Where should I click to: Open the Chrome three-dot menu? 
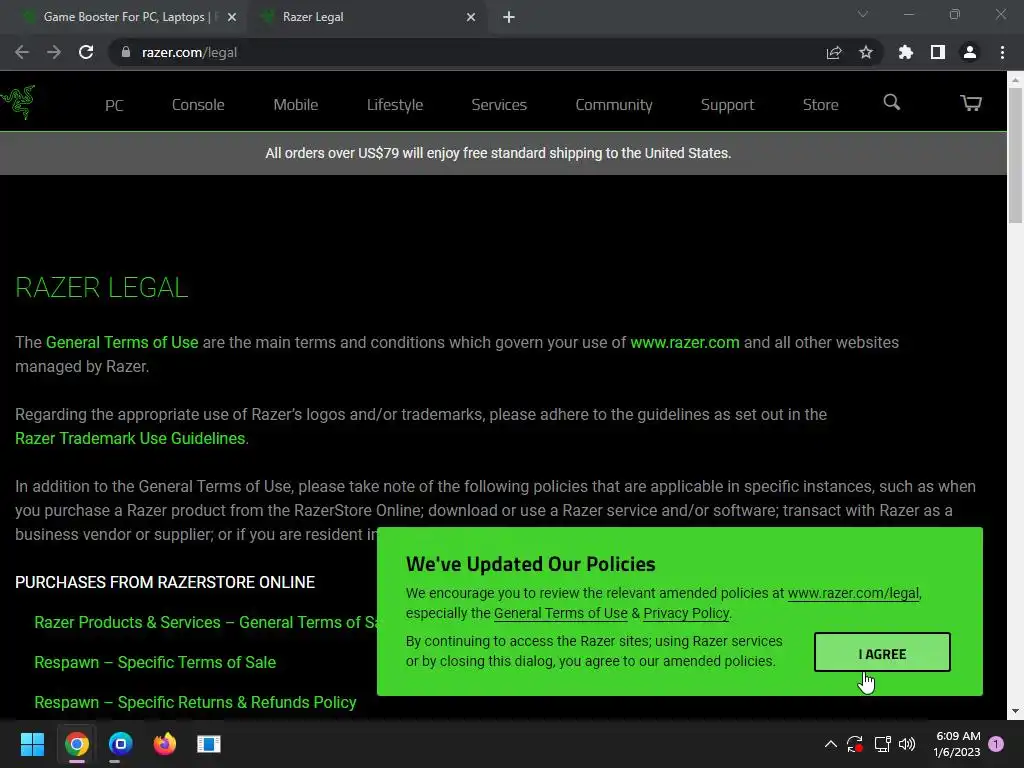pyautogui.click(x=1002, y=52)
